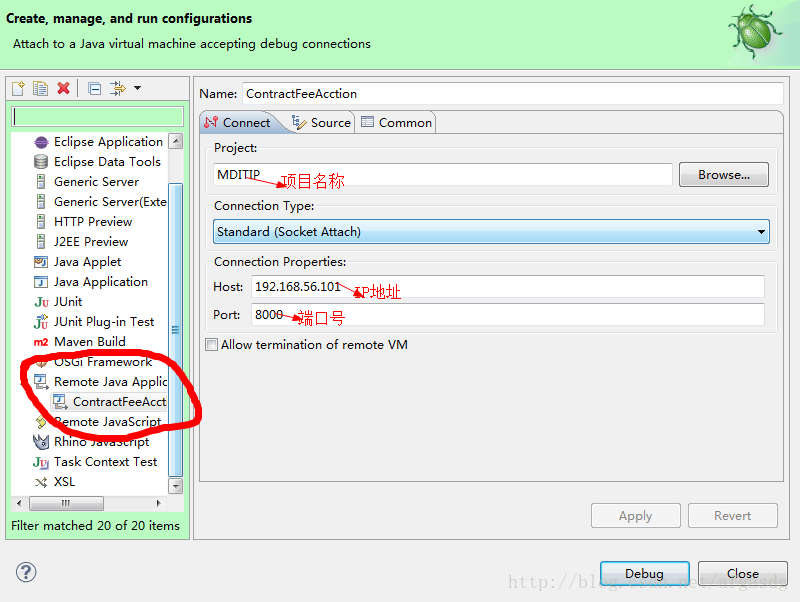Click the list's scroll up arrow
Image resolution: width=800 pixels, height=602 pixels.
(x=176, y=141)
